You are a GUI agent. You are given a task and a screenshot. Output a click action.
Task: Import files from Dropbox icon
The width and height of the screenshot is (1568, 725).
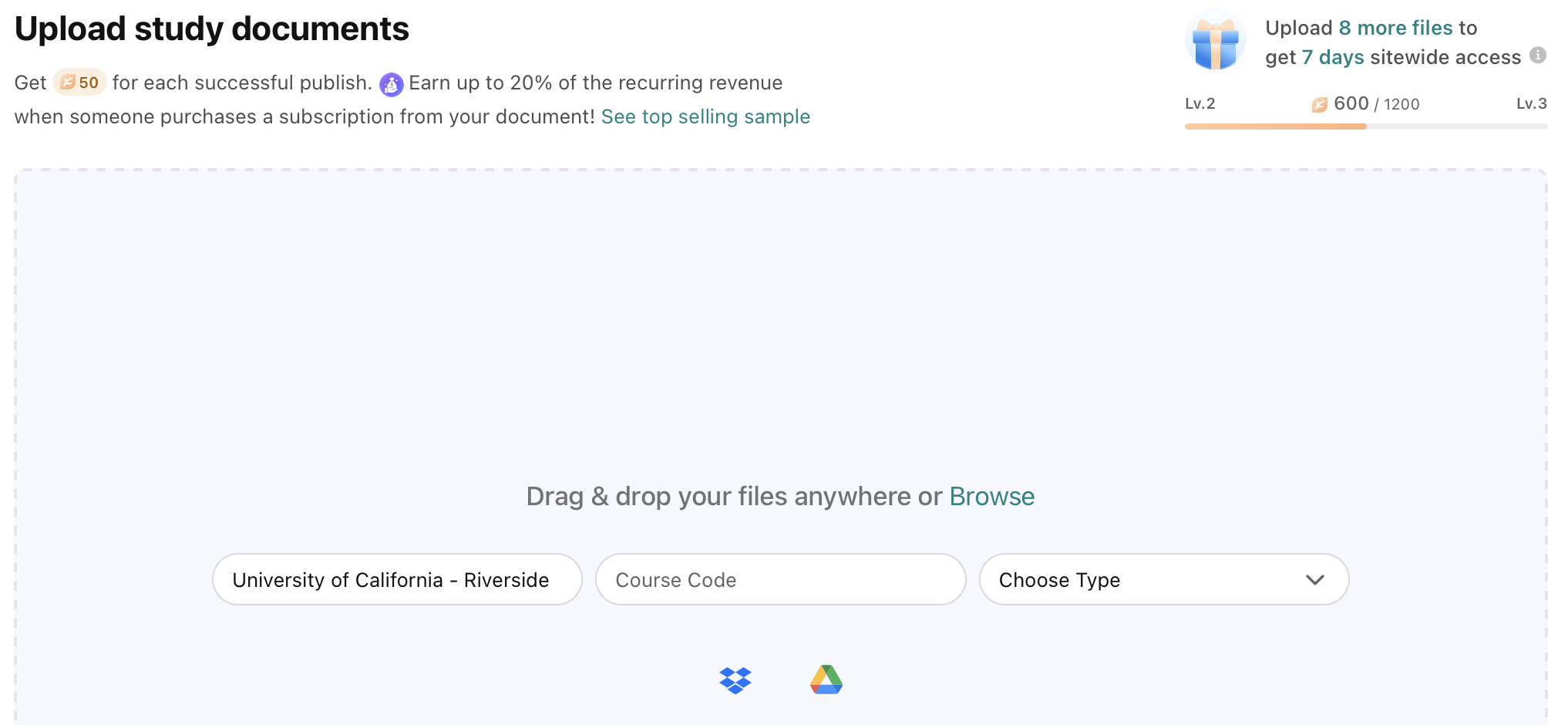point(735,680)
